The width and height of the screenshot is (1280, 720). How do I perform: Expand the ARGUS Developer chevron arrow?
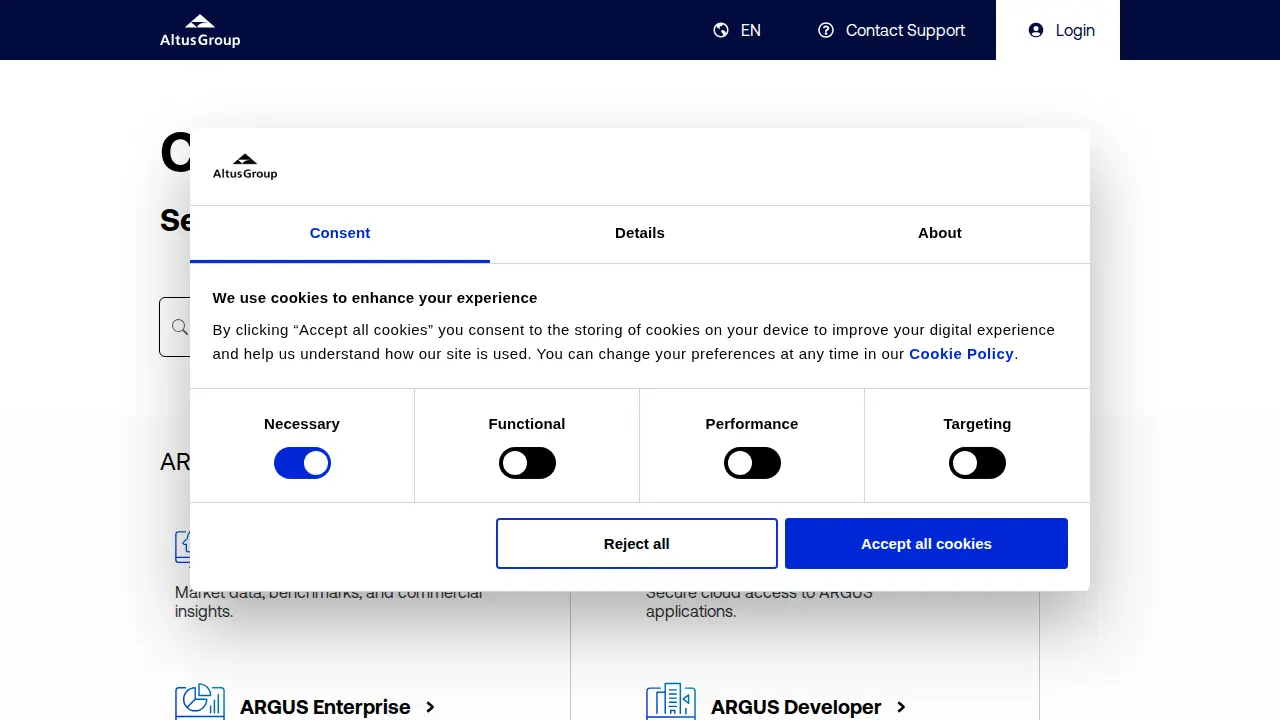(901, 707)
